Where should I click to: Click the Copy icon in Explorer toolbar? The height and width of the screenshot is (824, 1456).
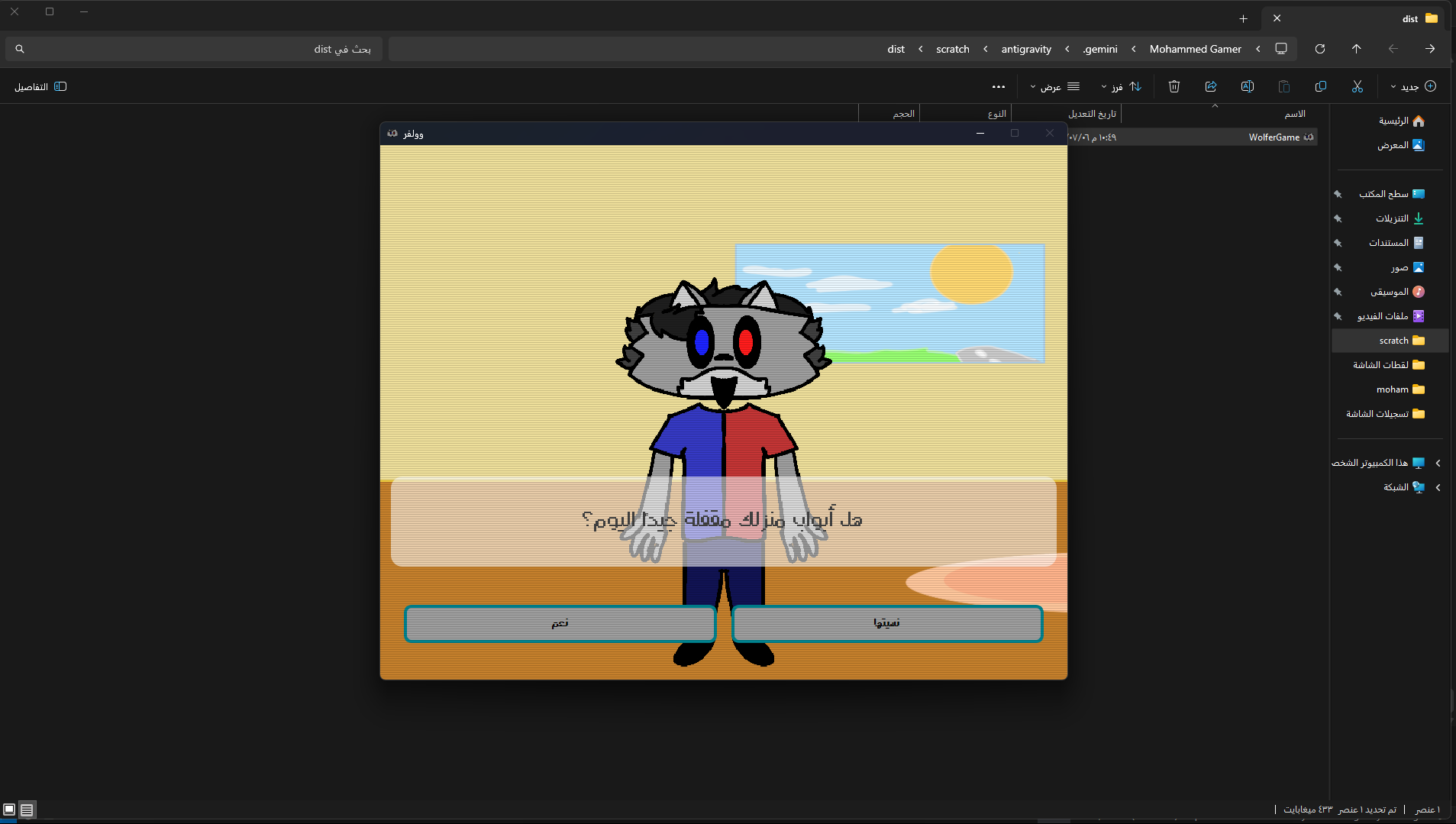click(1321, 86)
